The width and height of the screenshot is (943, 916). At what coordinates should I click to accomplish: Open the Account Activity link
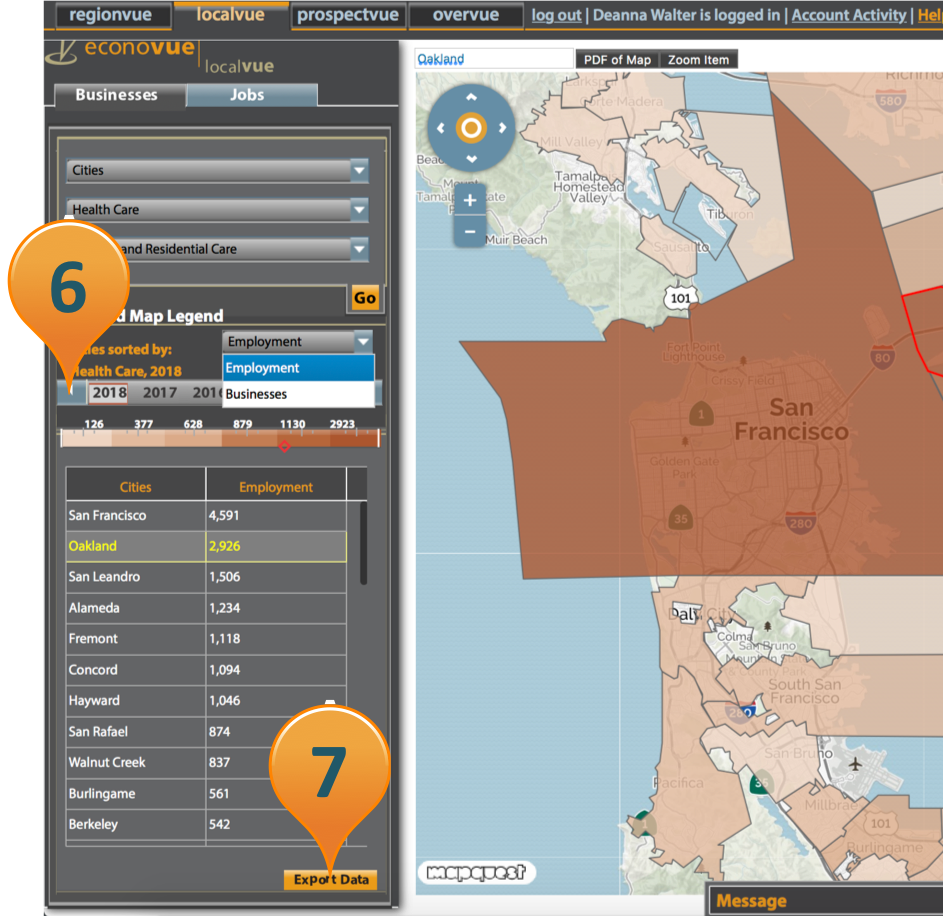coord(849,15)
